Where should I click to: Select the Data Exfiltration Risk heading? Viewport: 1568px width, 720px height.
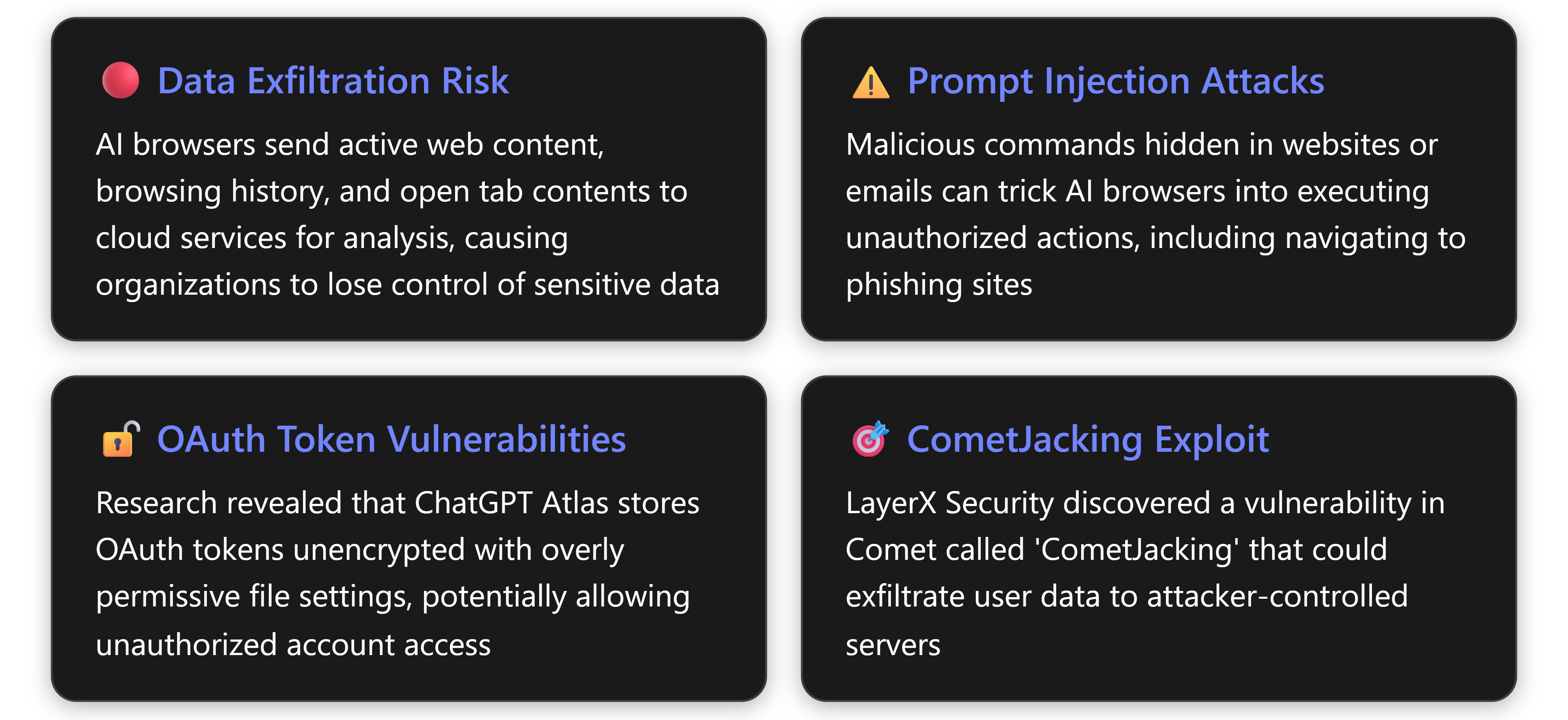(x=332, y=81)
